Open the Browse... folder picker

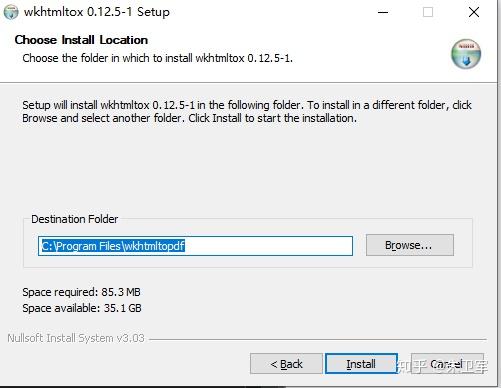(x=410, y=245)
